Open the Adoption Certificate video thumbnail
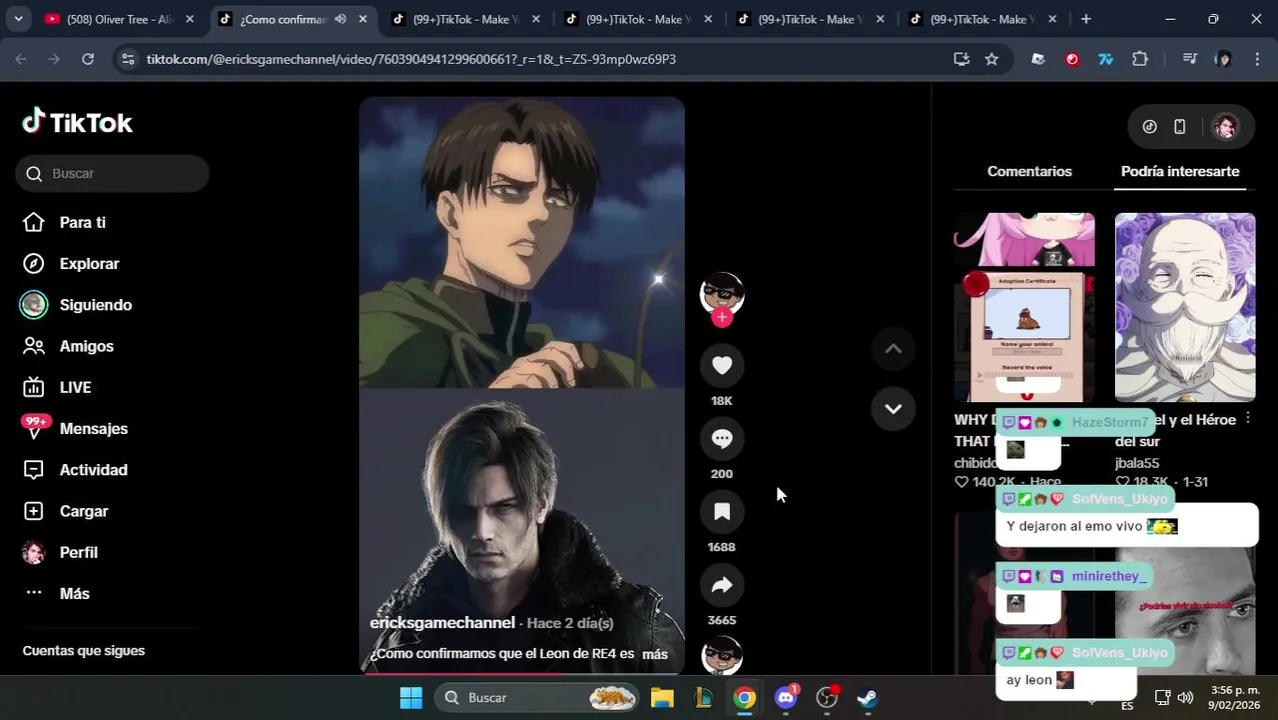Viewport: 1278px width, 720px height. click(1024, 307)
